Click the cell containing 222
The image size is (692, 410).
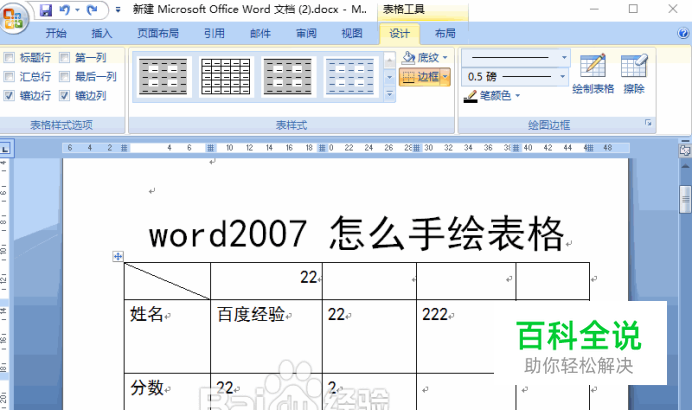466,336
